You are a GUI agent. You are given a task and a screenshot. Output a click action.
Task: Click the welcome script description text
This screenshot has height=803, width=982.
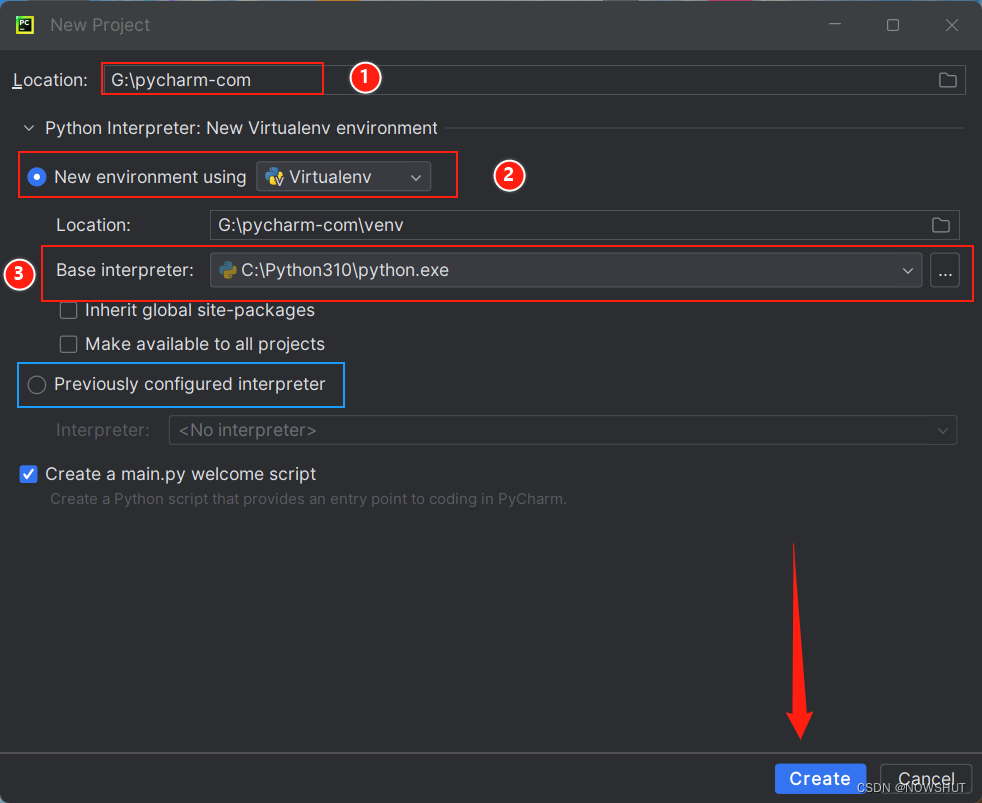point(308,499)
